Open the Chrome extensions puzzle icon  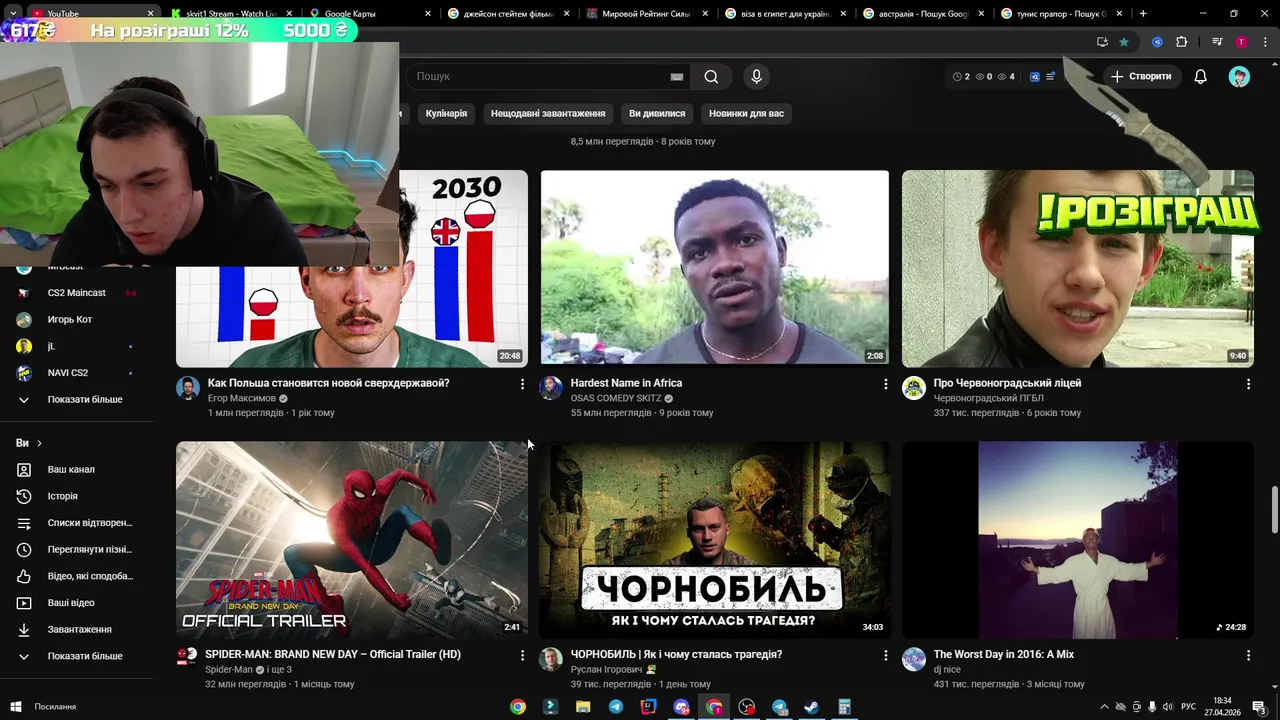click(x=1181, y=42)
